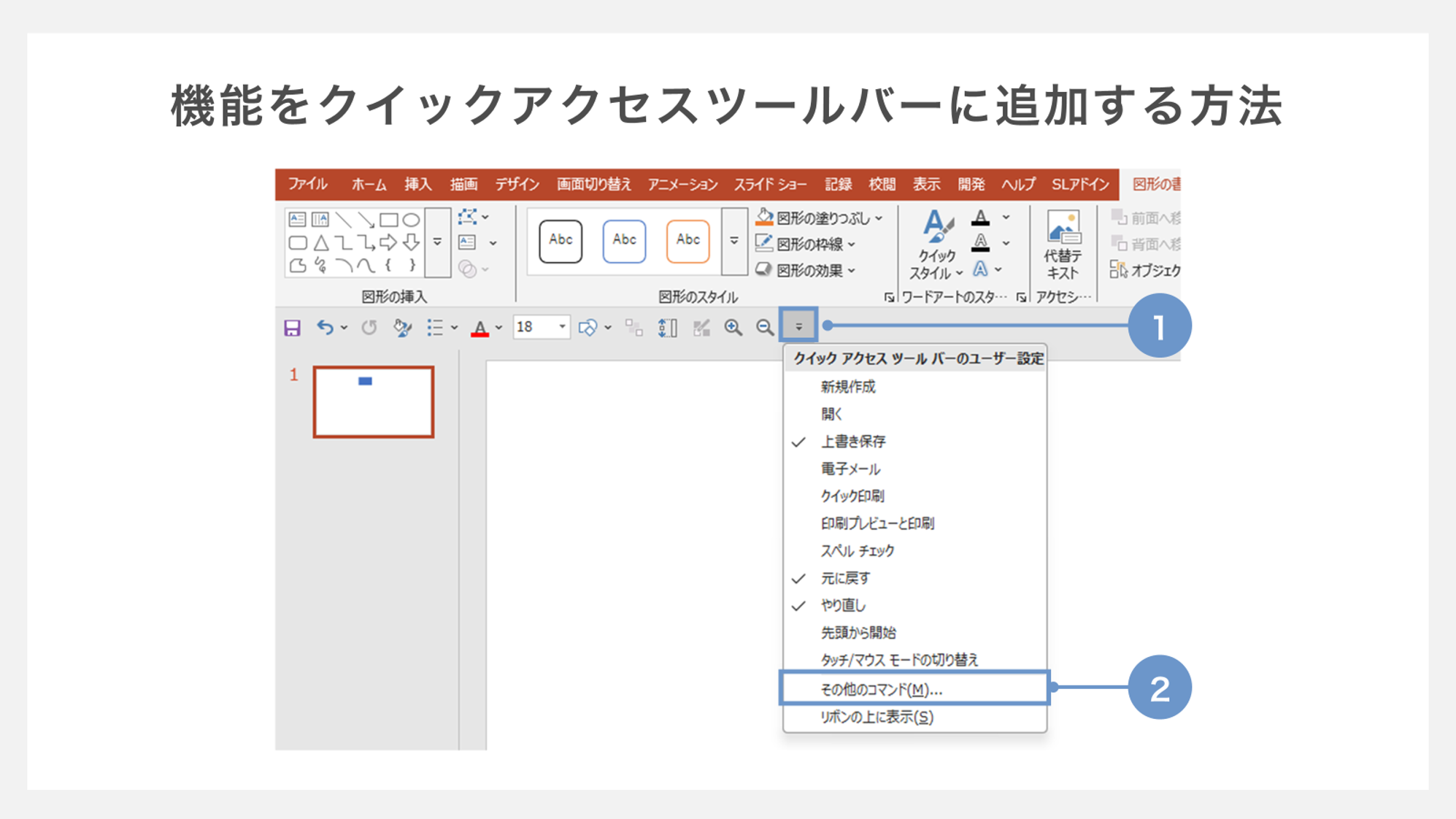
Task: Enable 電子メール in customize toolbar menu
Action: [x=914, y=469]
